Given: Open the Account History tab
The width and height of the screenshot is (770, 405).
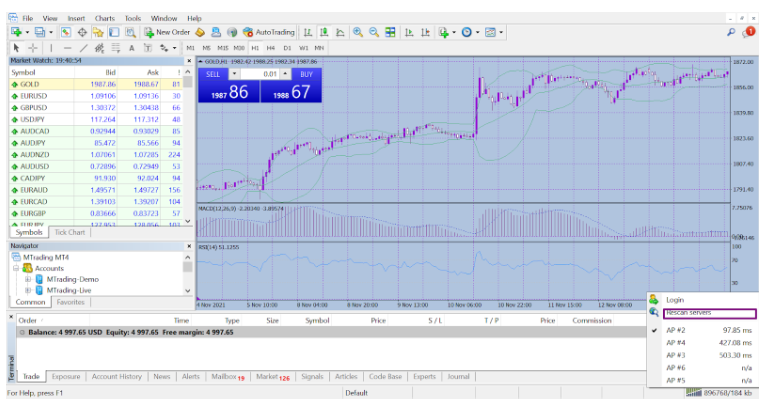Looking at the screenshot, I should click(x=116, y=377).
